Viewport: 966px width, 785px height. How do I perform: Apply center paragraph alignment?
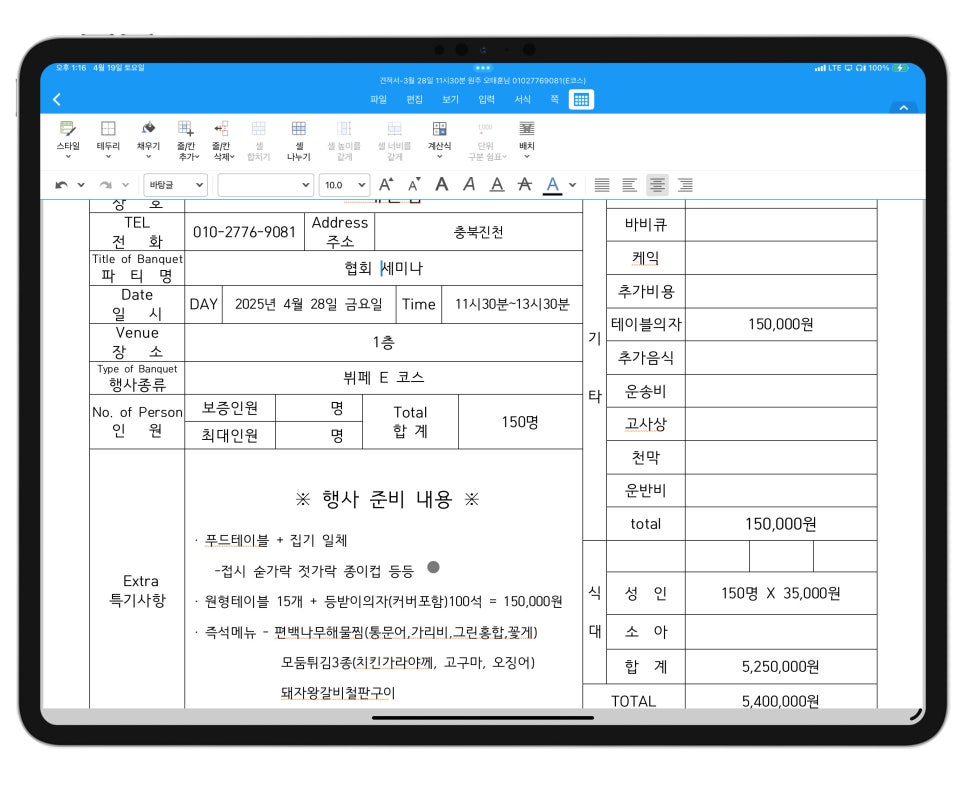[x=657, y=185]
